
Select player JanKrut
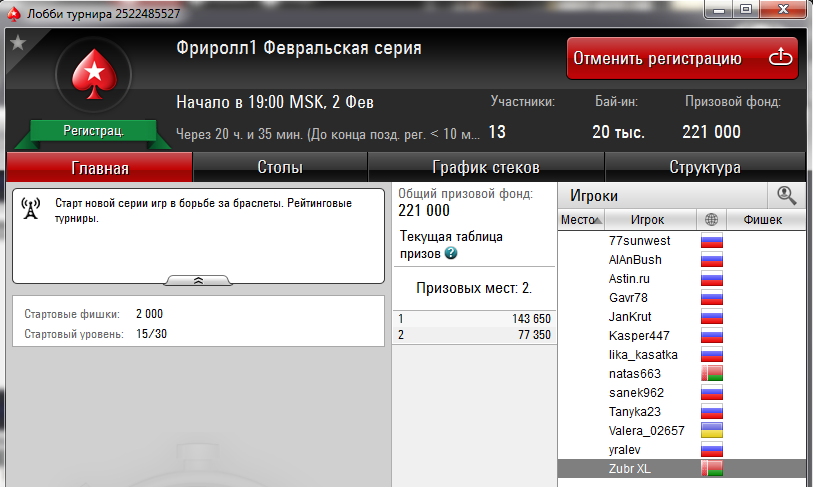coord(682,317)
